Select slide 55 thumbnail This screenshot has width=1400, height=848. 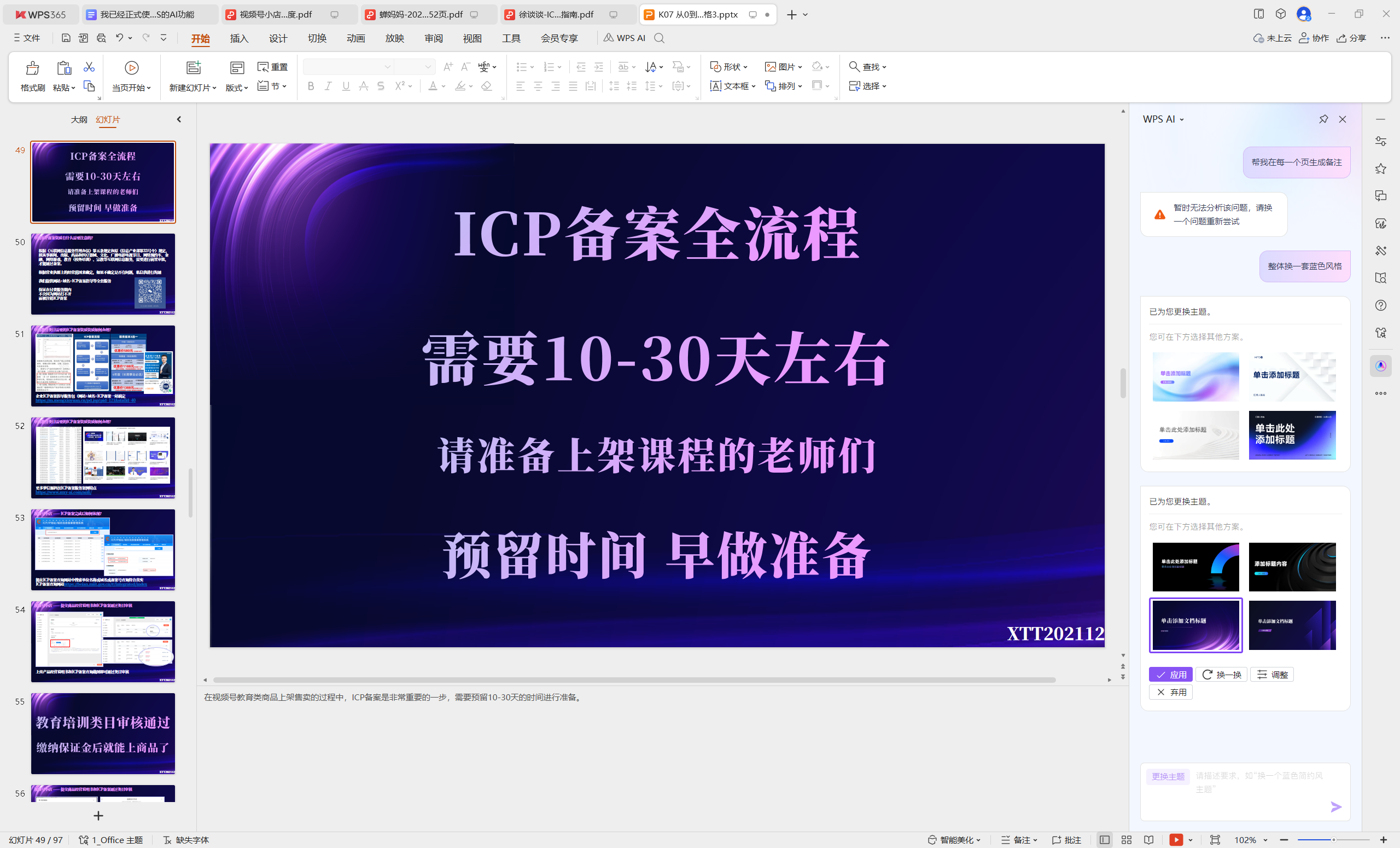pyautogui.click(x=103, y=733)
